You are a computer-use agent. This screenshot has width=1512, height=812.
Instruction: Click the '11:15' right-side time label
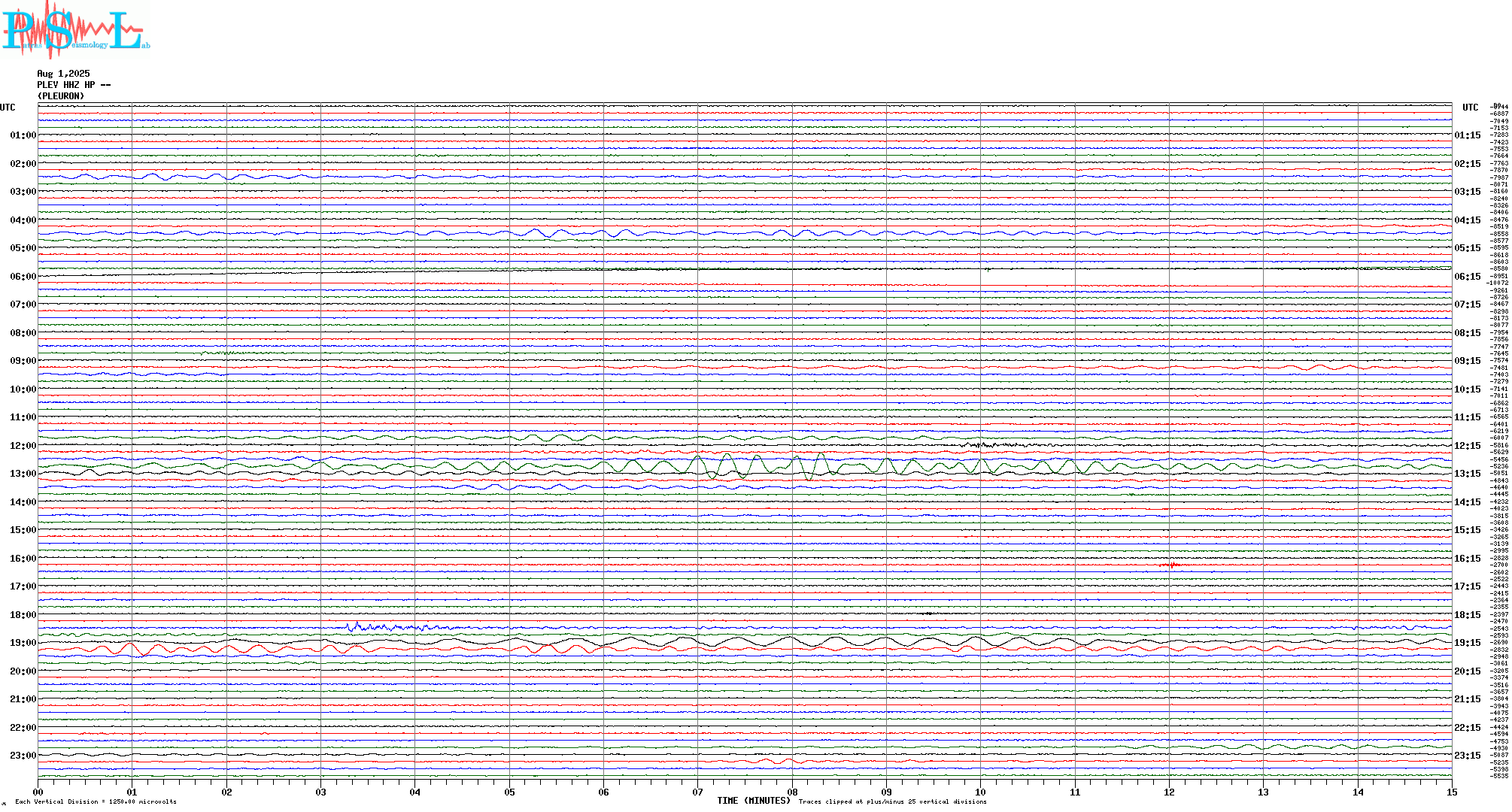1468,417
